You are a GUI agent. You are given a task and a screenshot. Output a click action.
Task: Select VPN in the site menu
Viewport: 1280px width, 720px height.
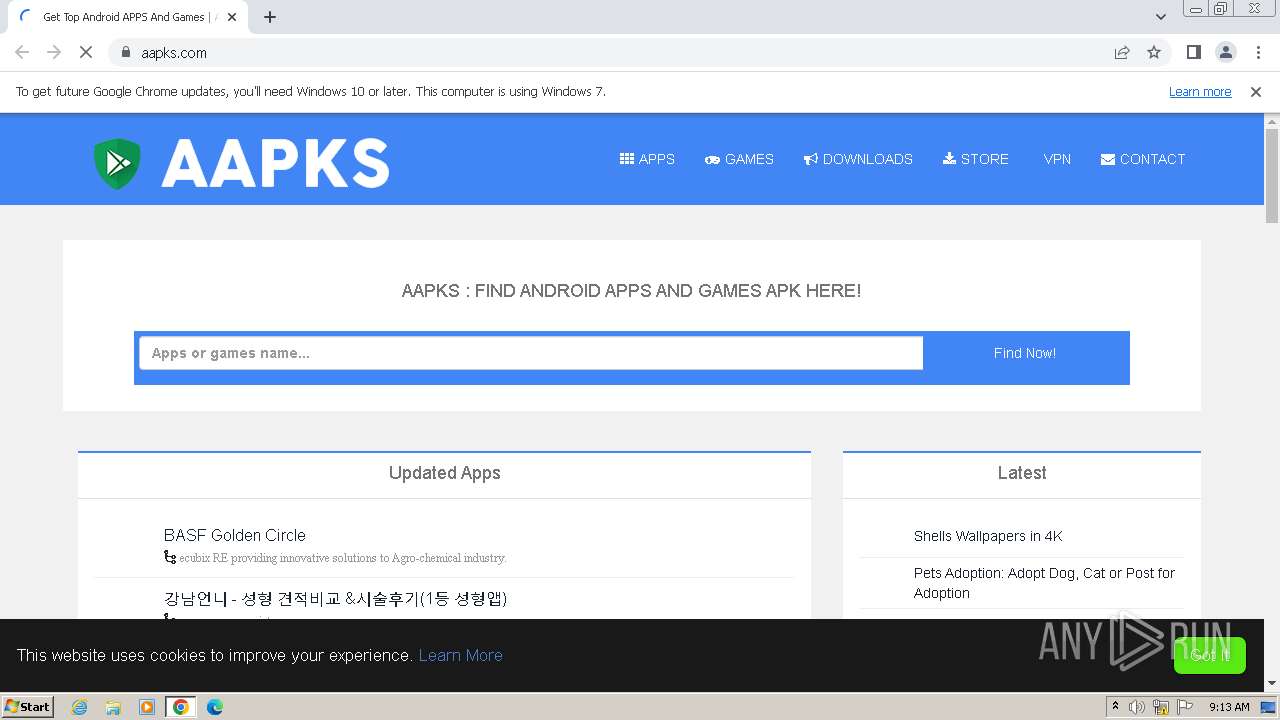1057,159
